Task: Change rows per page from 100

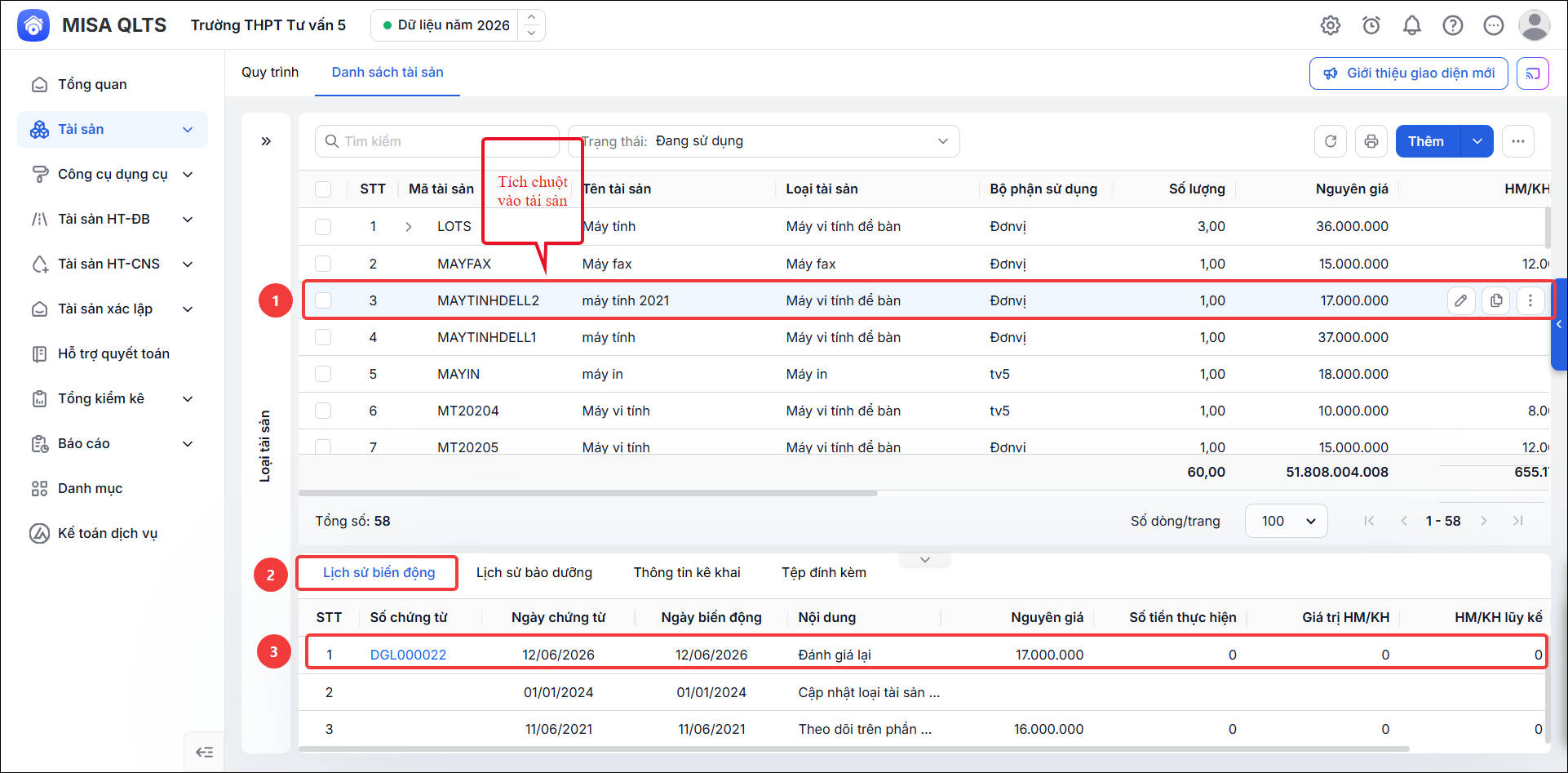Action: point(1287,521)
